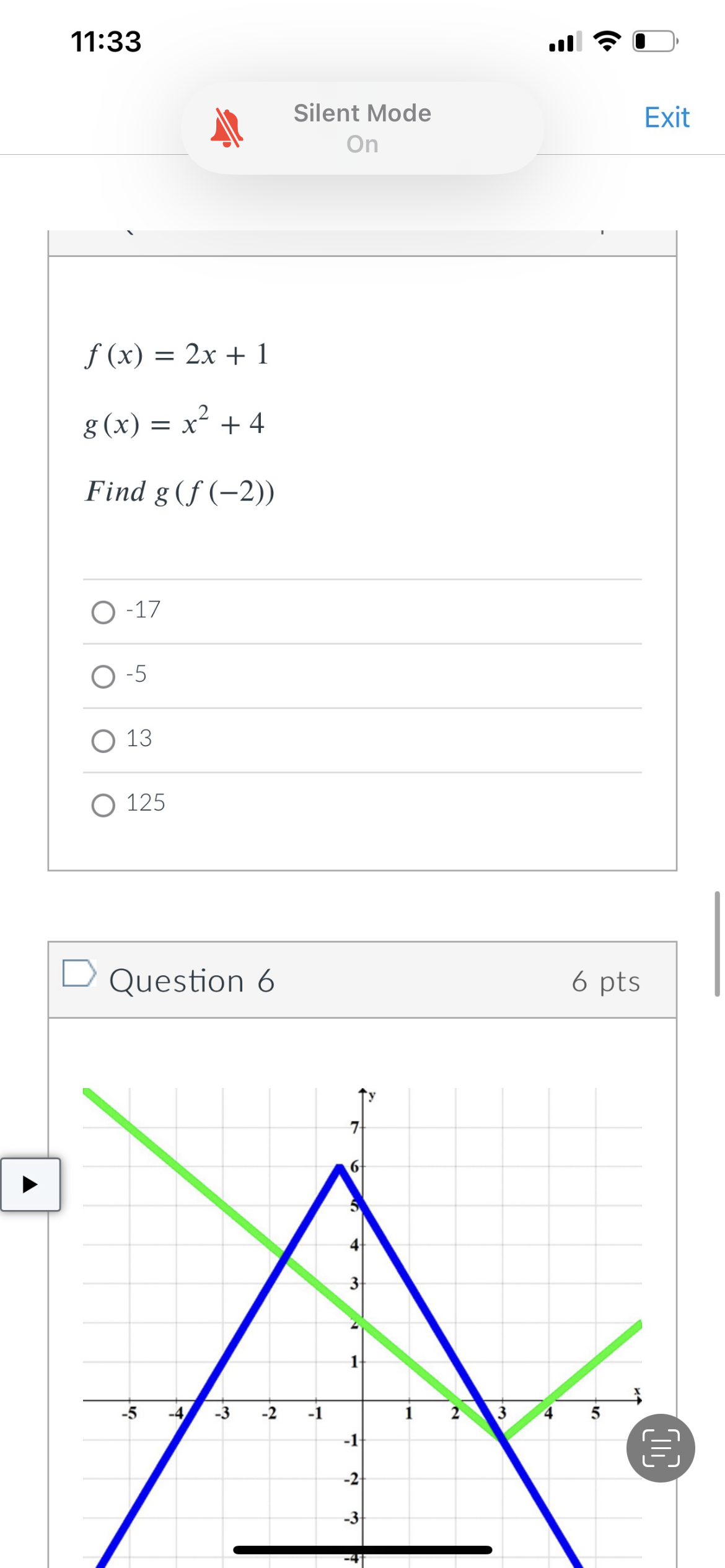Screen dimensions: 725x1568
Task: Tap the silent mode bell icon
Action: point(228,126)
